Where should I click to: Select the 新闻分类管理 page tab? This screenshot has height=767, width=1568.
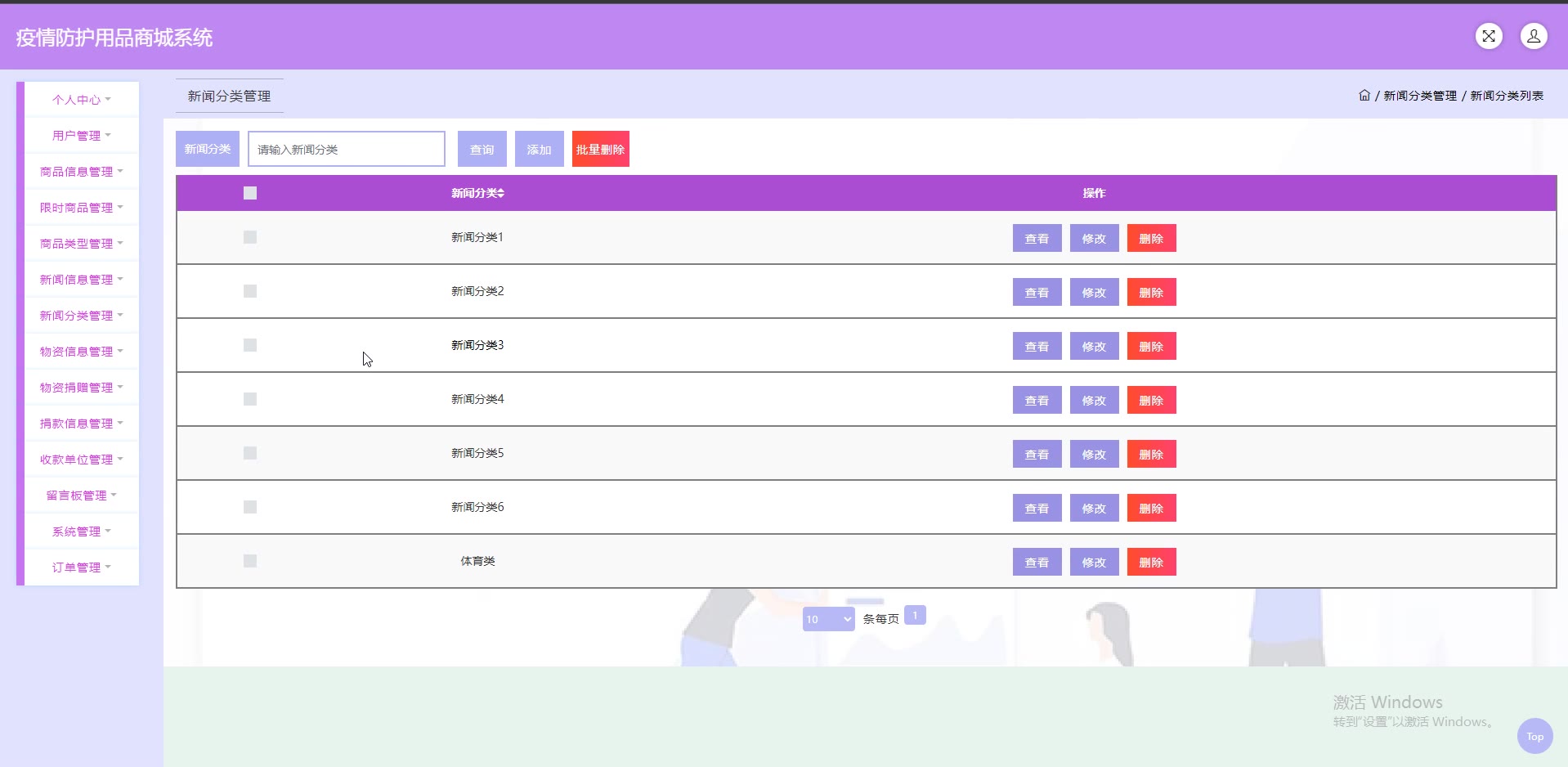pyautogui.click(x=230, y=96)
